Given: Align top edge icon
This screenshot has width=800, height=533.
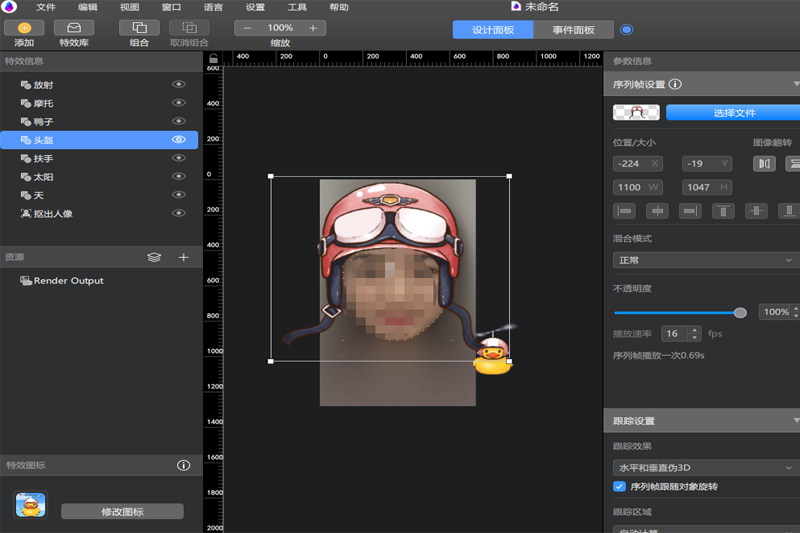Looking at the screenshot, I should (723, 211).
